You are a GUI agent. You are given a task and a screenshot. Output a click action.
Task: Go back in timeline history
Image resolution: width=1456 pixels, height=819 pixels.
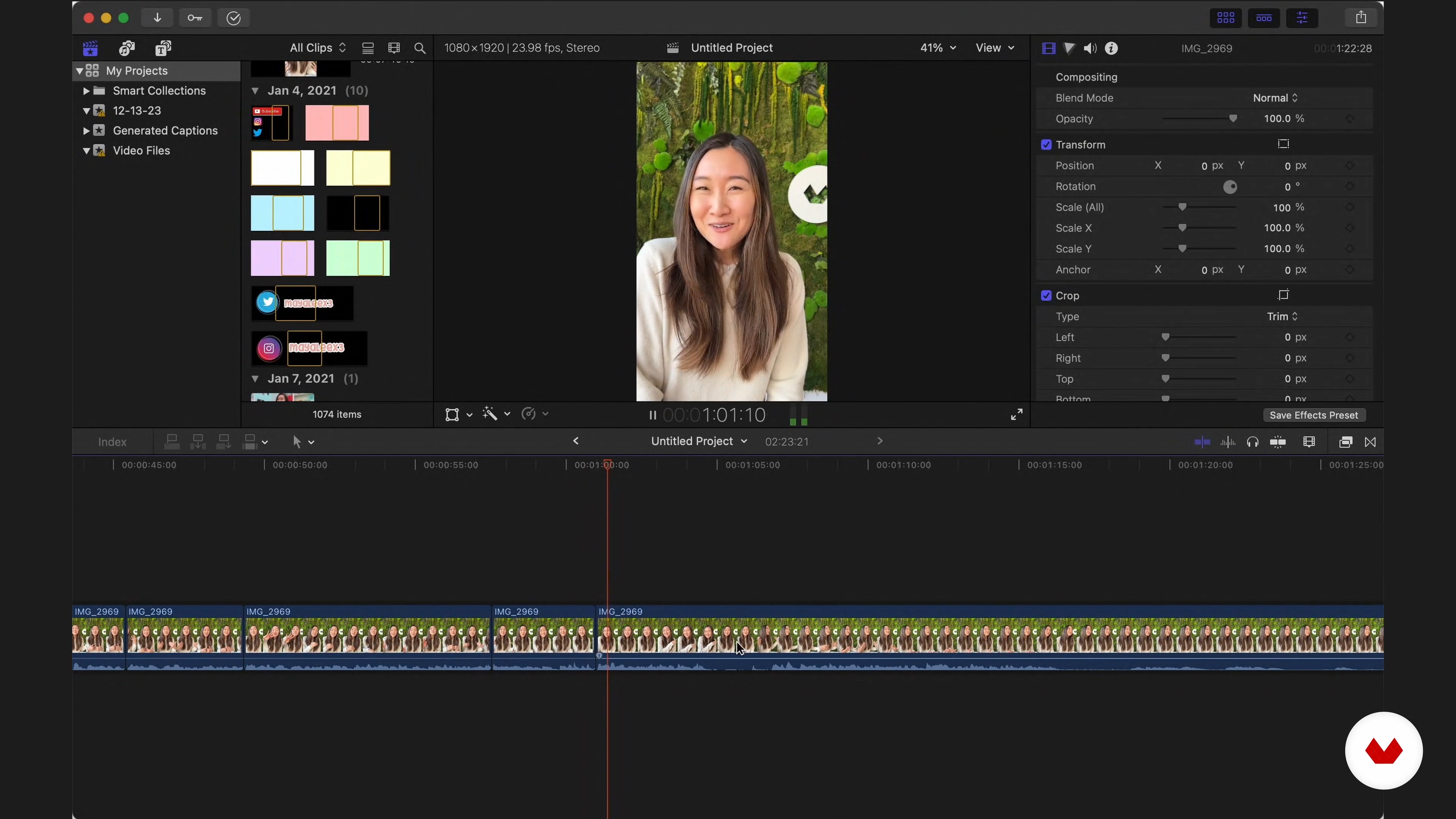(x=576, y=441)
